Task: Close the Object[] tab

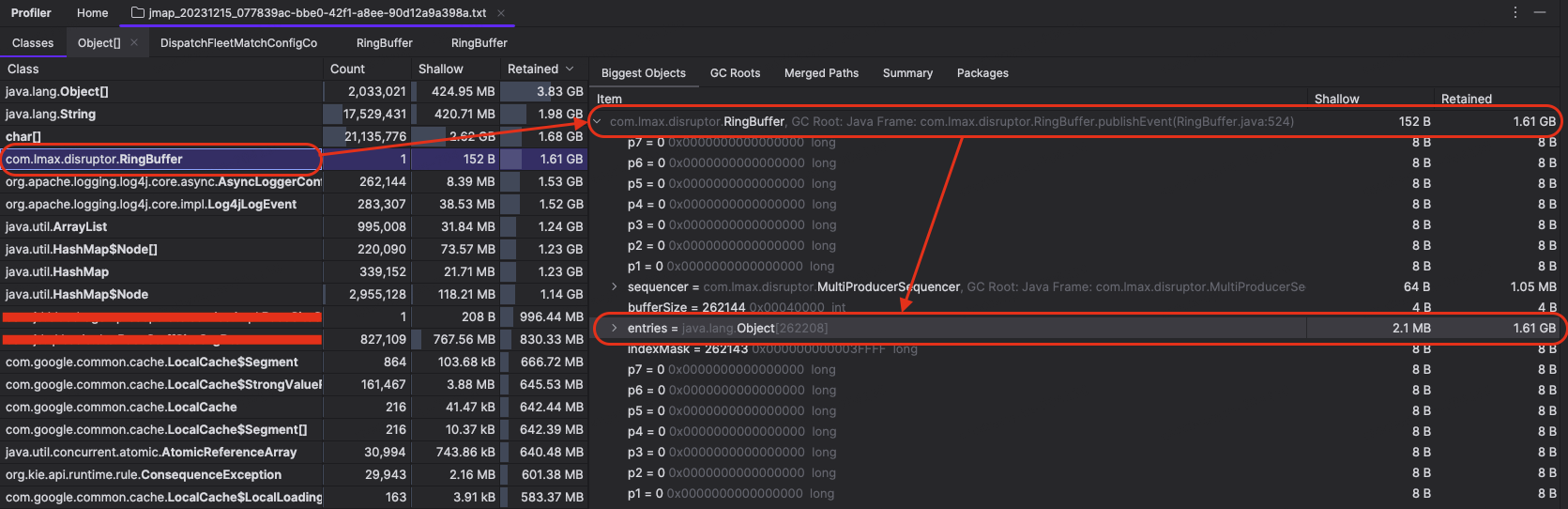Action: [134, 42]
